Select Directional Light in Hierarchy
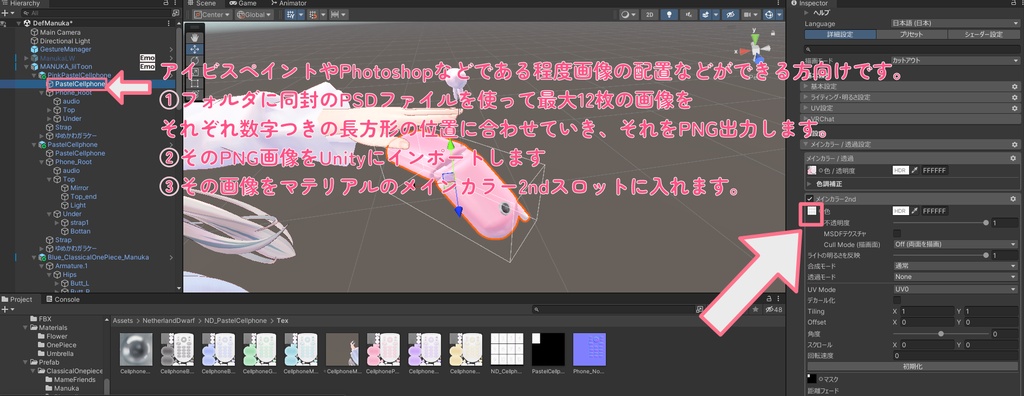Image resolution: width=1024 pixels, height=396 pixels. tap(65, 41)
